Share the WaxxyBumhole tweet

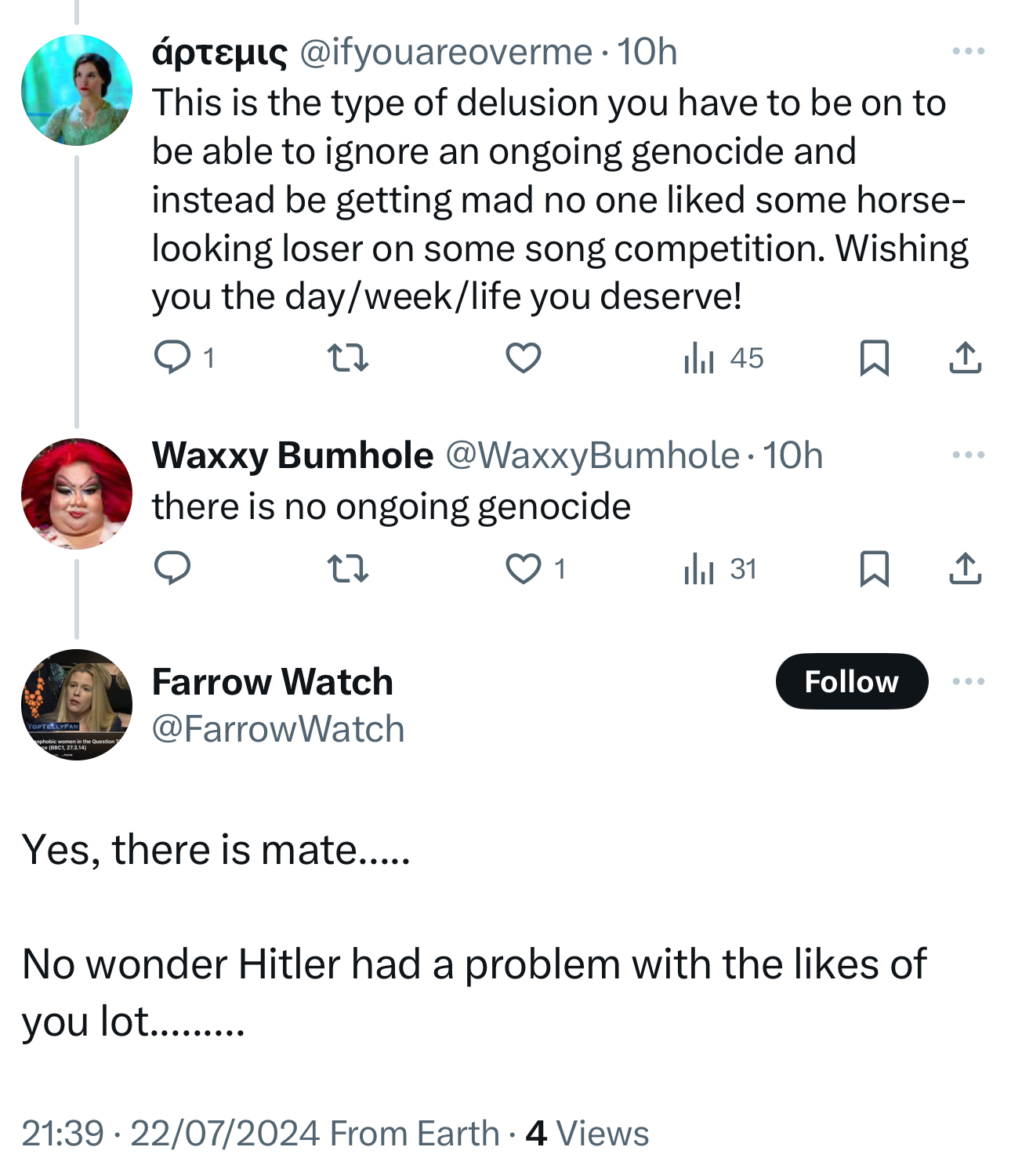point(965,568)
